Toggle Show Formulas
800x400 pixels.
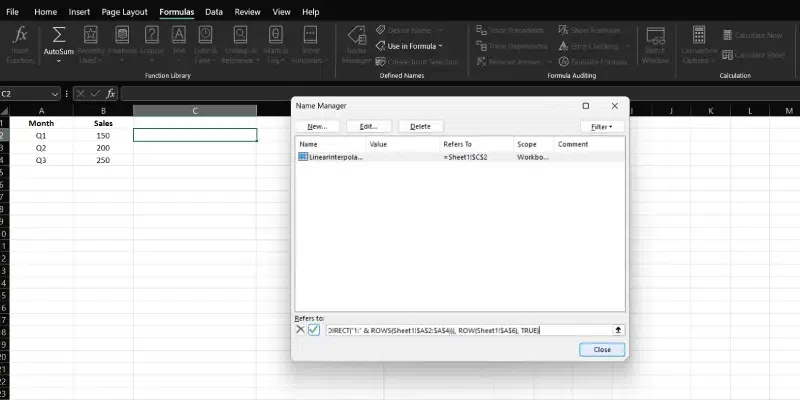coord(589,31)
